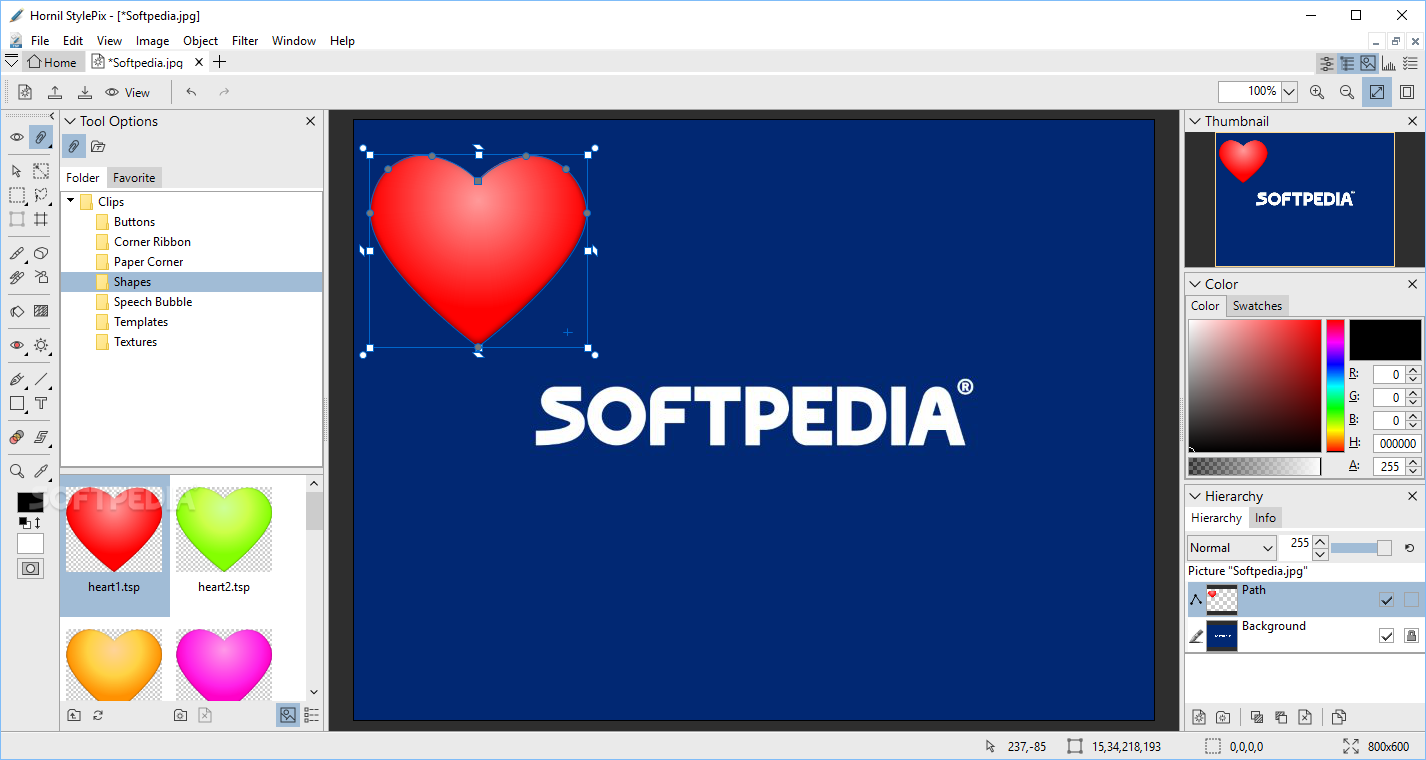This screenshot has width=1426, height=760.
Task: Select the Line tool
Action: click(41, 380)
